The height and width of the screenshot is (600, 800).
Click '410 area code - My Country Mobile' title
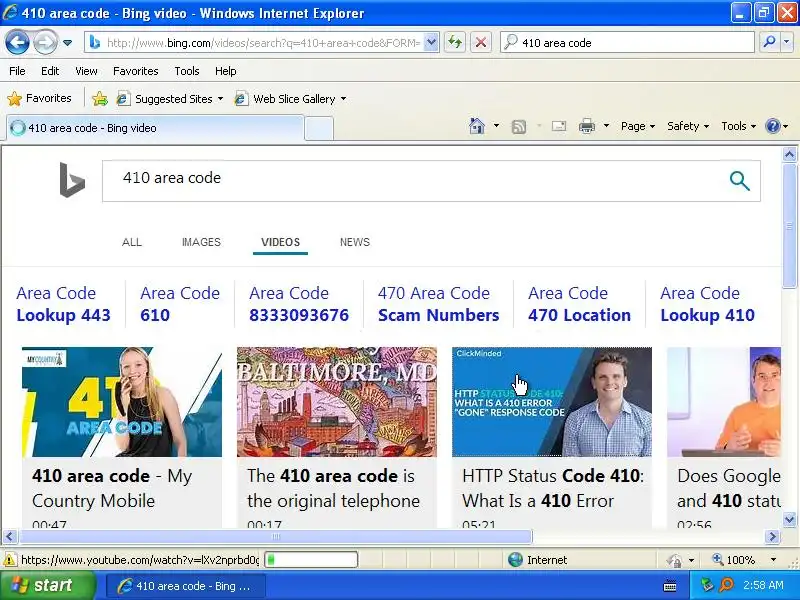pyautogui.click(x=112, y=488)
